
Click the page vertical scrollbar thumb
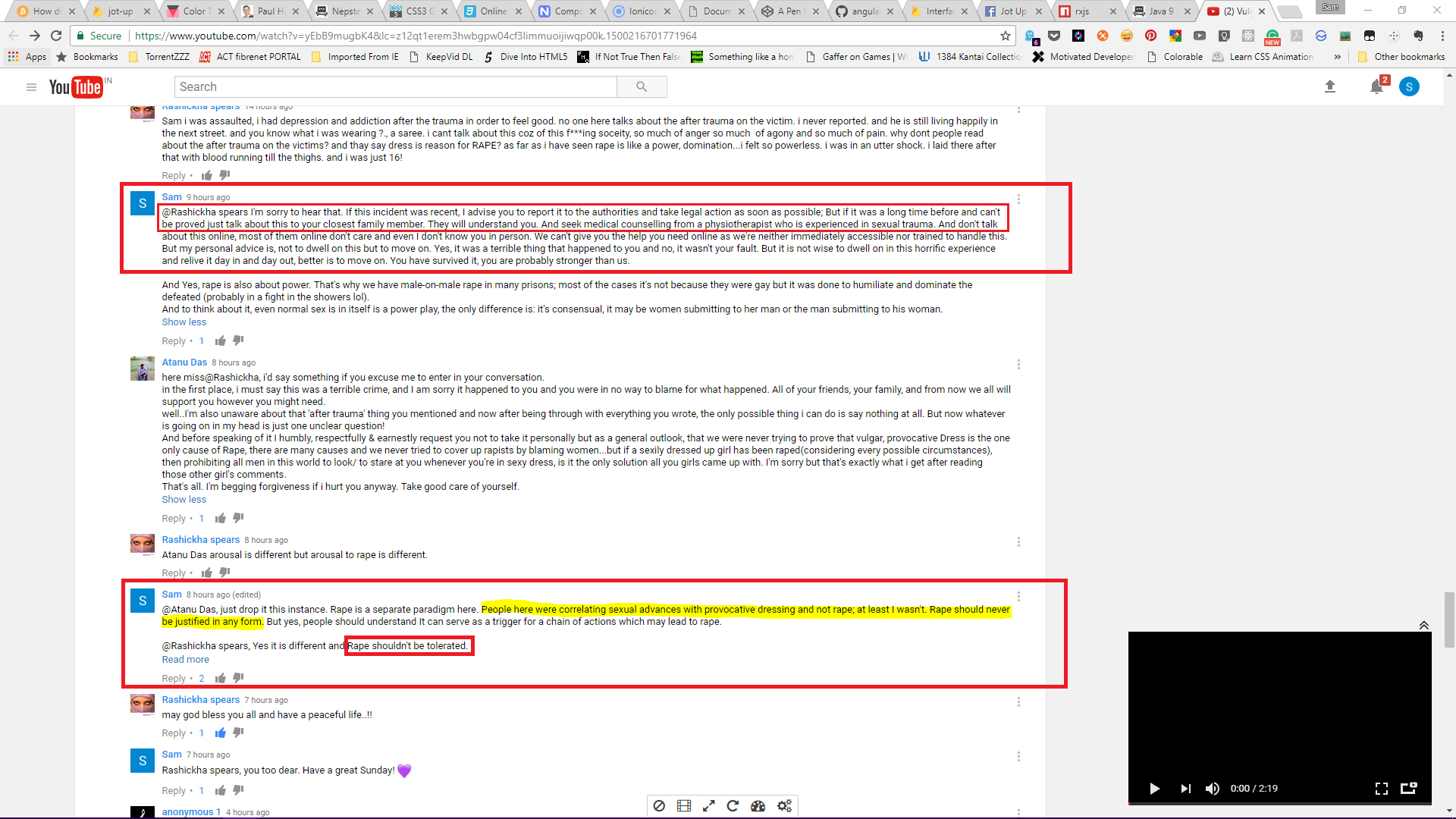[1449, 620]
